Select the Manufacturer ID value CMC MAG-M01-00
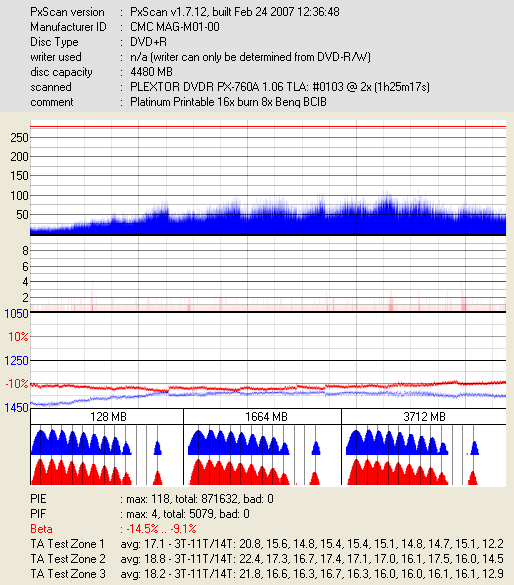Image resolution: width=514 pixels, height=585 pixels. coord(175,27)
